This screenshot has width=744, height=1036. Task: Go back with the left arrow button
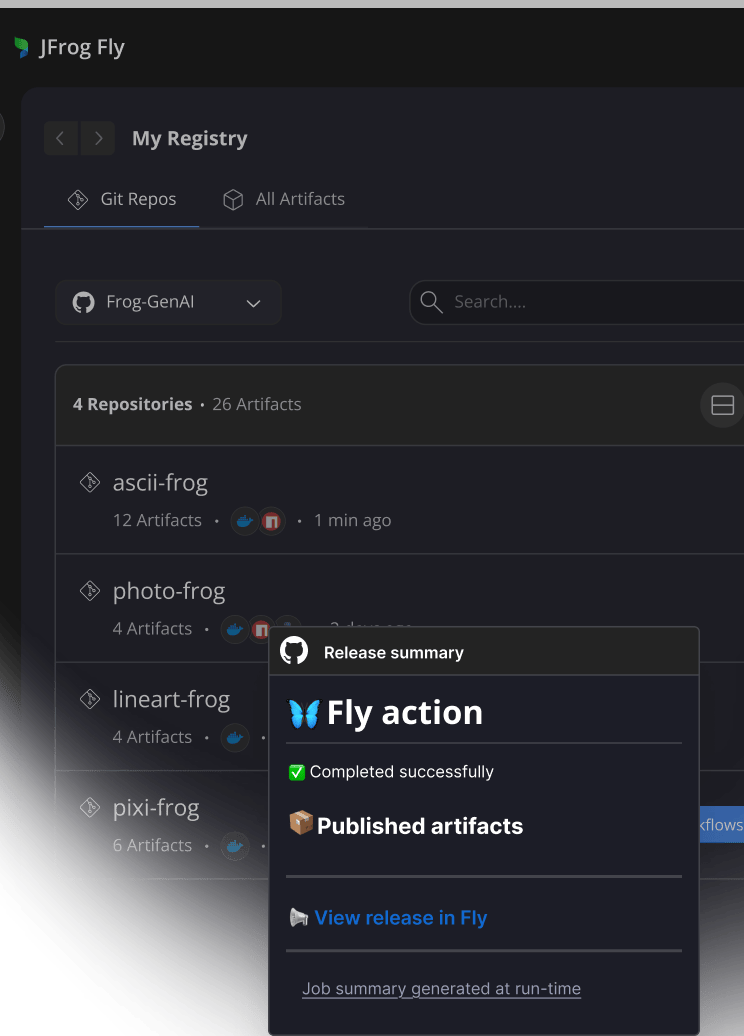(x=60, y=138)
